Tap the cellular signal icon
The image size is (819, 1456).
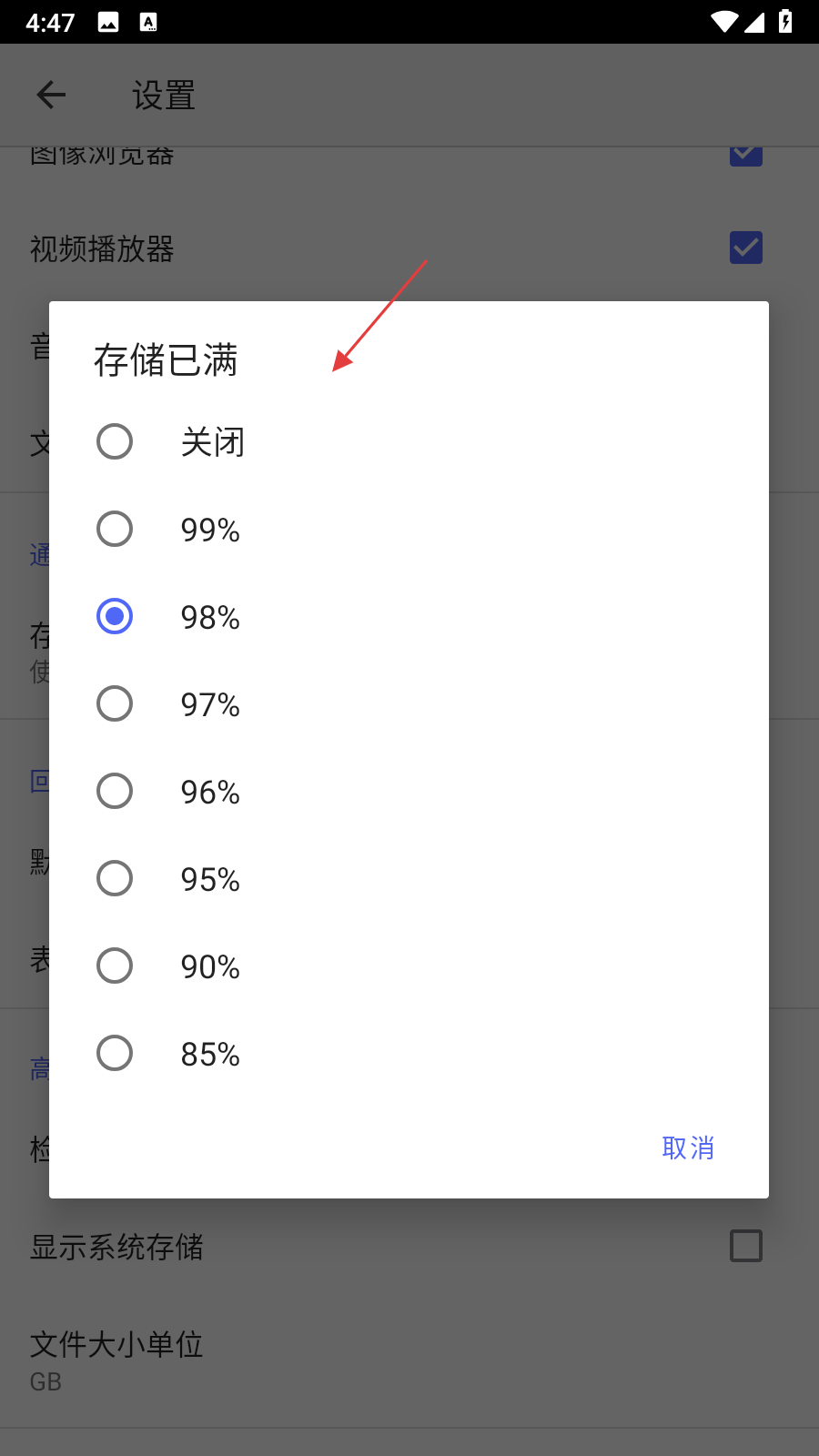point(754,22)
